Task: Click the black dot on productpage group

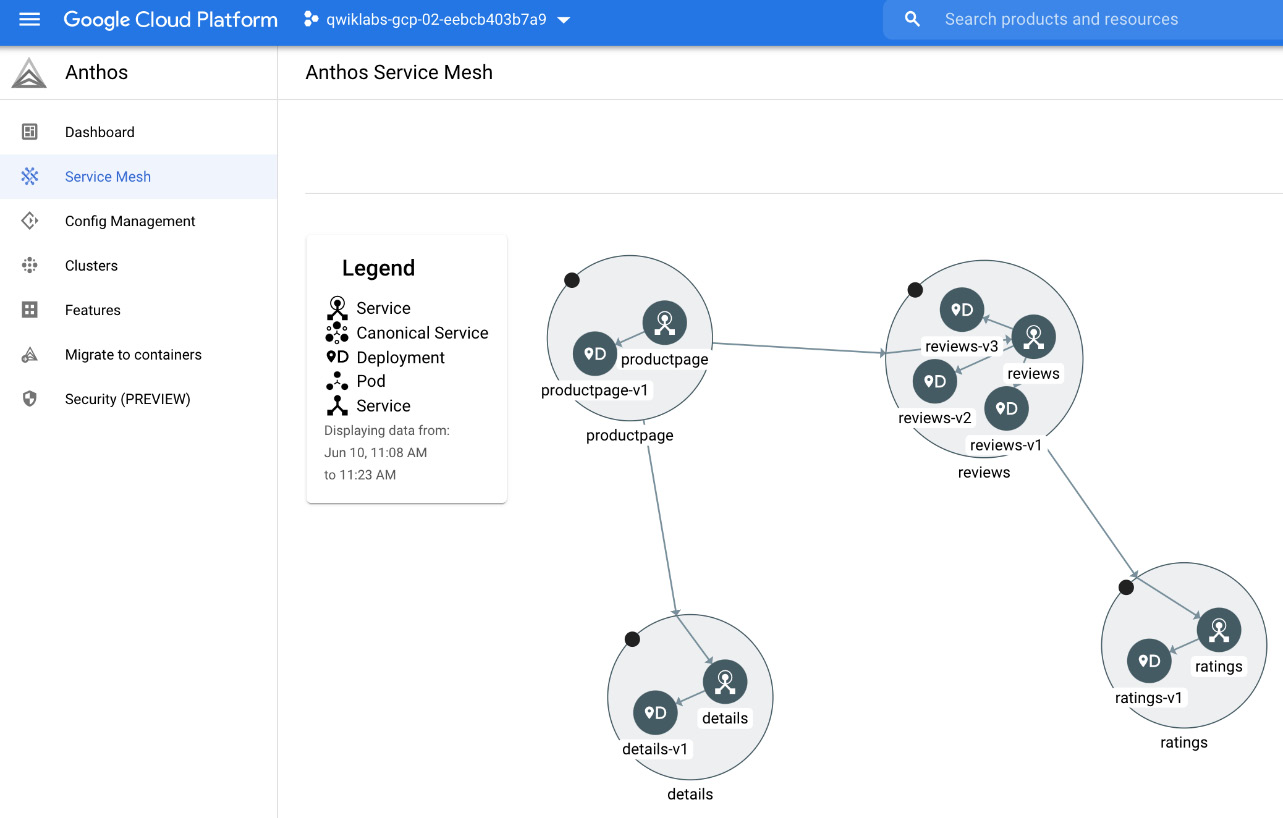Action: pyautogui.click(x=572, y=280)
